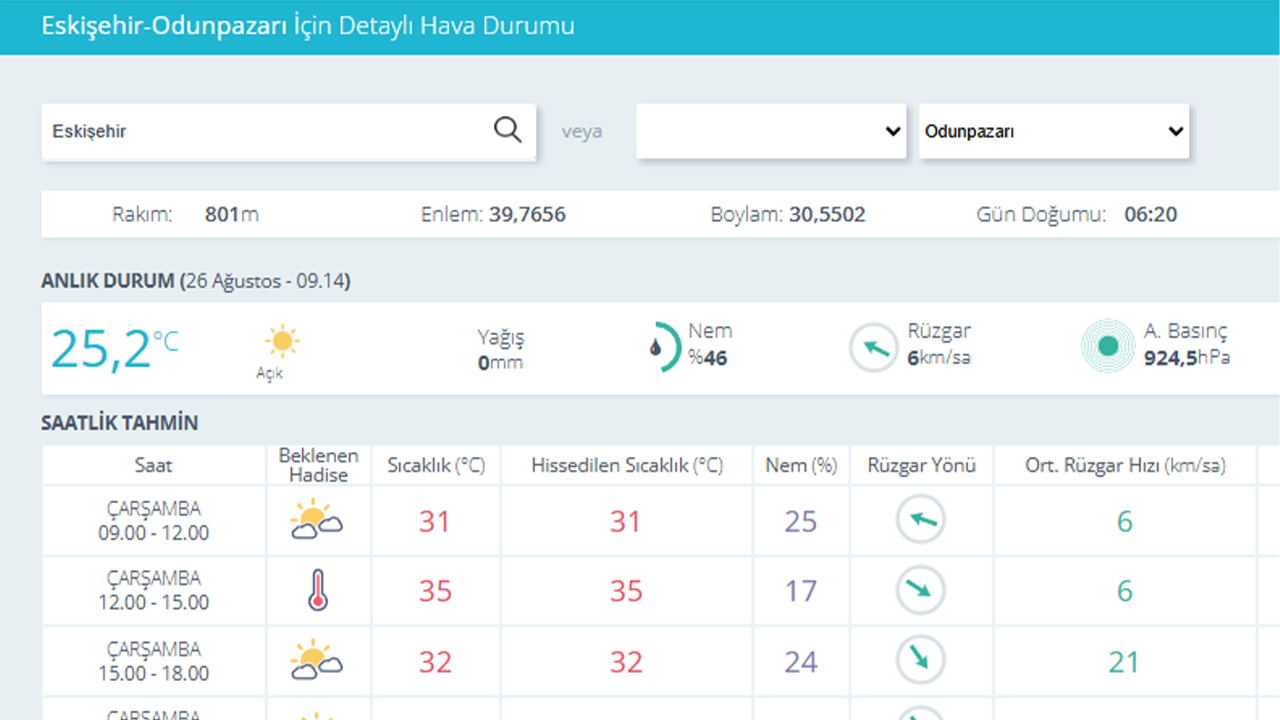This screenshot has width=1280, height=720.
Task: Click the Beklenen Hadise column header
Action: (318, 465)
